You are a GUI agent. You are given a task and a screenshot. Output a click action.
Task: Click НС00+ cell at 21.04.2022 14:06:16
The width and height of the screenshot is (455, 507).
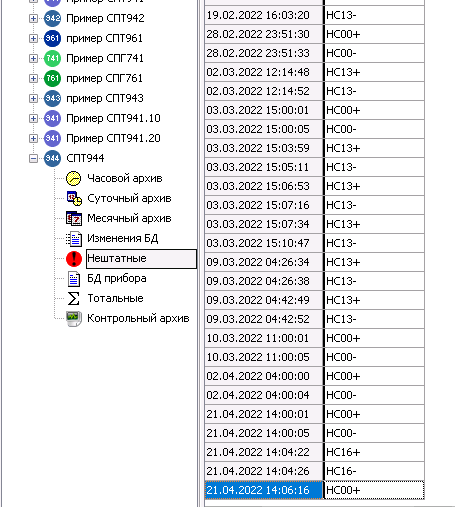pos(374,490)
